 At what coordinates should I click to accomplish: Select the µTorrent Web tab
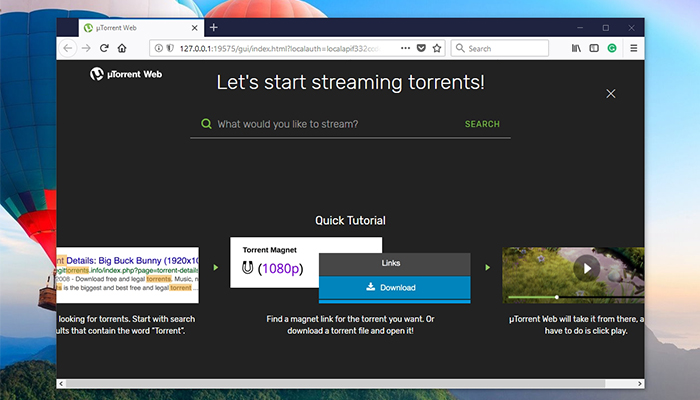(141, 28)
